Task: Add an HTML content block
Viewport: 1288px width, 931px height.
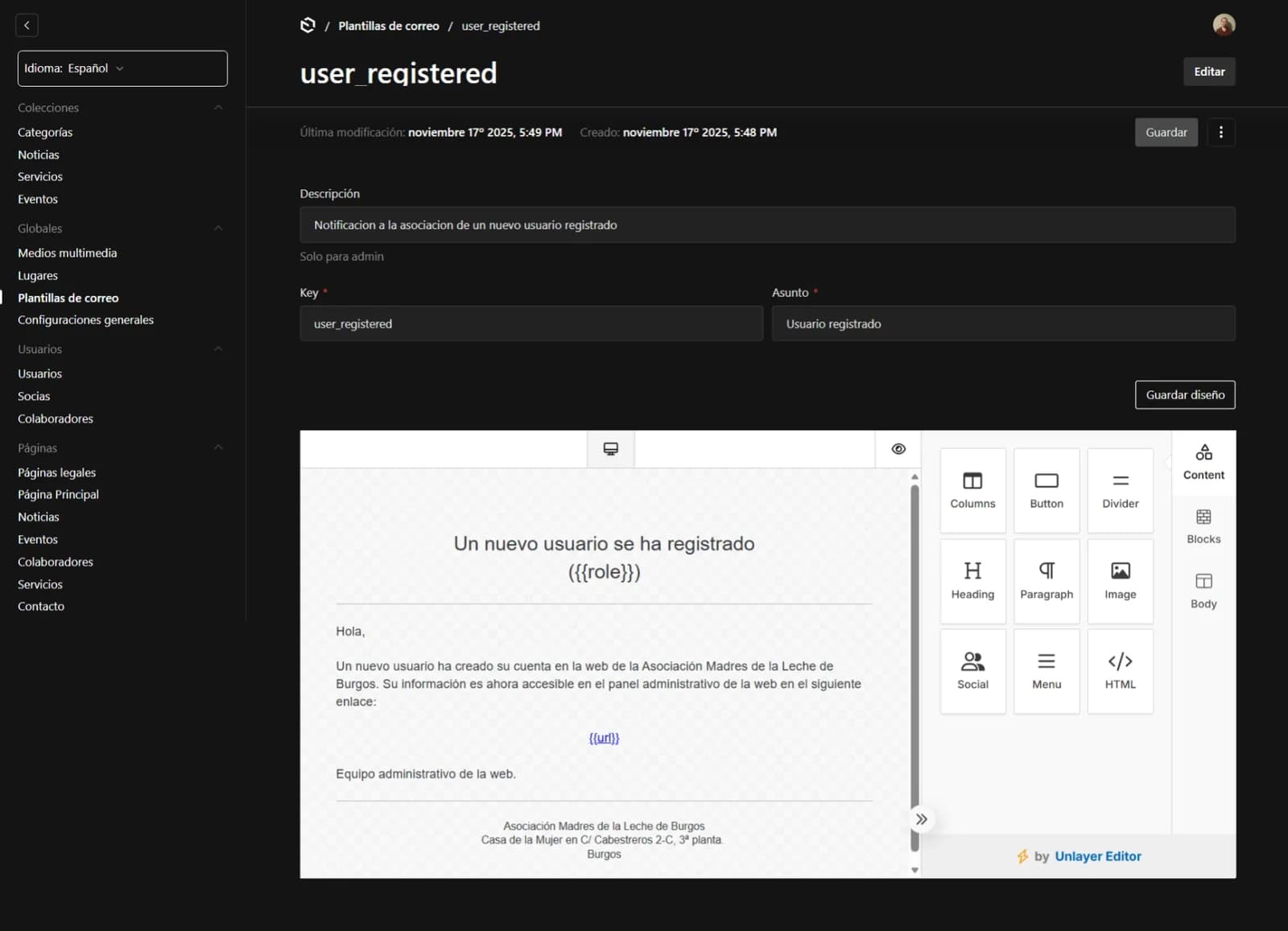Action: pos(1120,671)
